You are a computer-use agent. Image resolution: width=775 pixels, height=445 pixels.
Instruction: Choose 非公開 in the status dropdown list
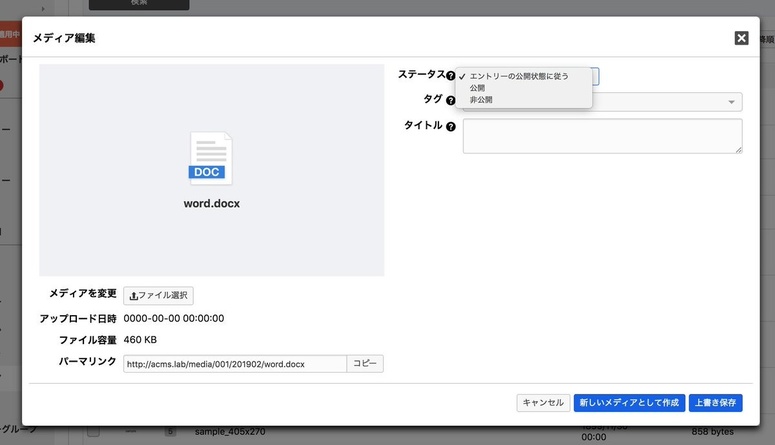tap(481, 100)
